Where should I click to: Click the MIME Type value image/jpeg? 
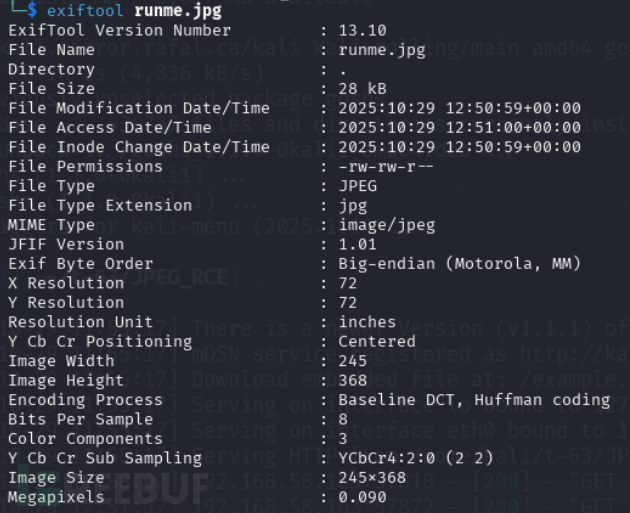(386, 225)
